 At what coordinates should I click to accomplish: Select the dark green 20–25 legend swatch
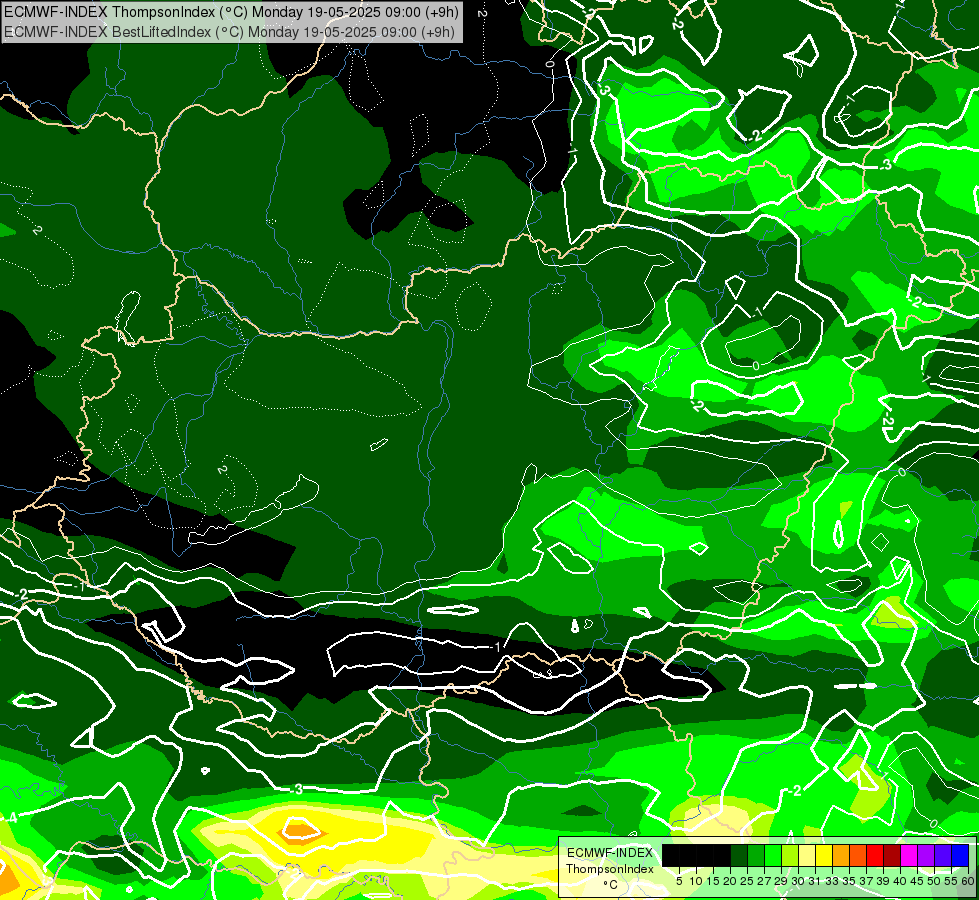(739, 855)
